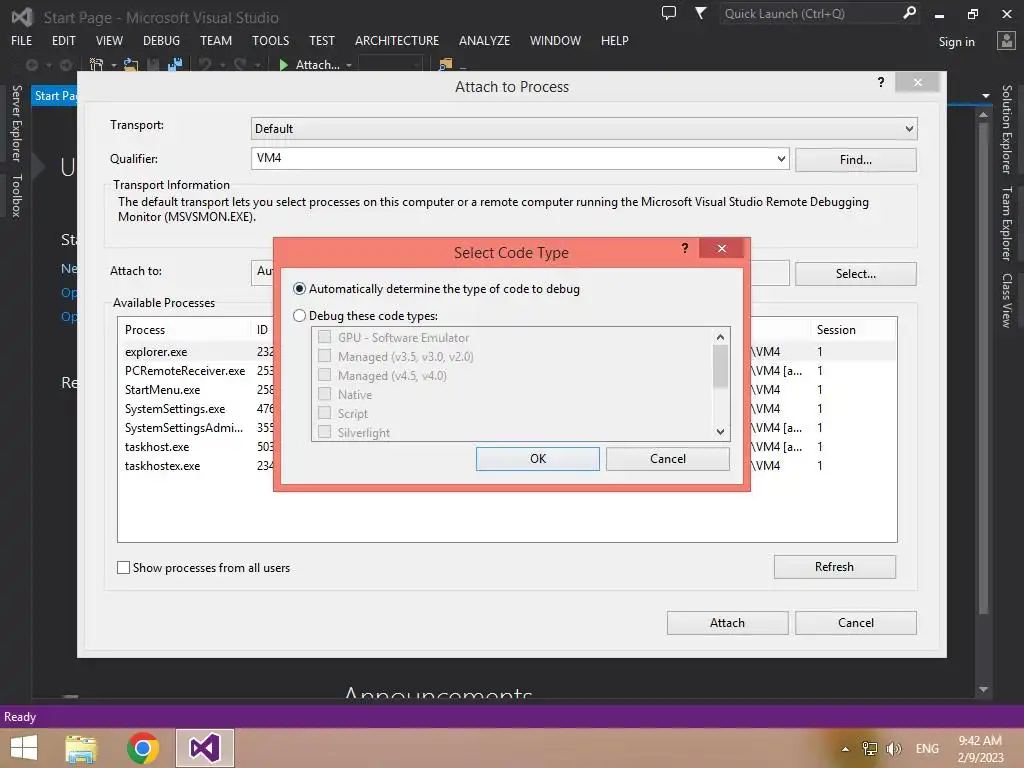
Task: Open the Navigate Backward history dropdown arrow
Action: pyautogui.click(x=48, y=65)
